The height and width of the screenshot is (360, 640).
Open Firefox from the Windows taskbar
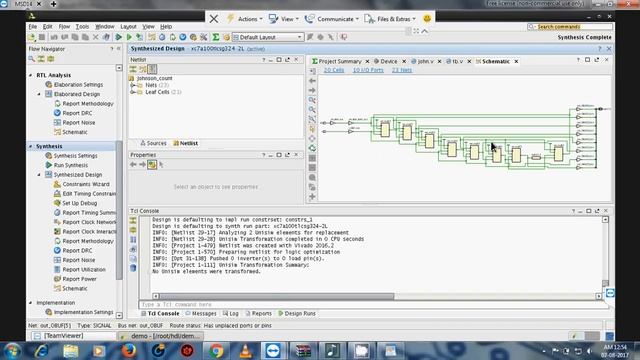coord(129,351)
